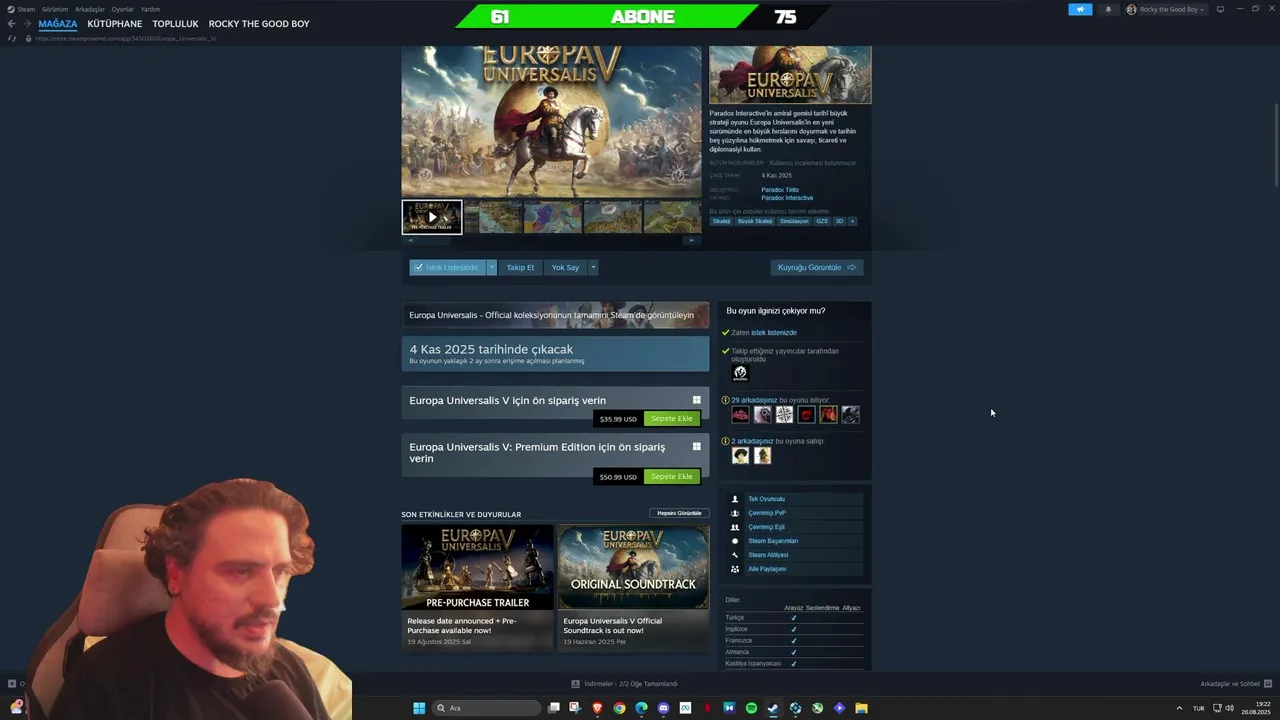Click Hepsini Görüntüle for events
This screenshot has height=720, width=1280.
coord(679,513)
